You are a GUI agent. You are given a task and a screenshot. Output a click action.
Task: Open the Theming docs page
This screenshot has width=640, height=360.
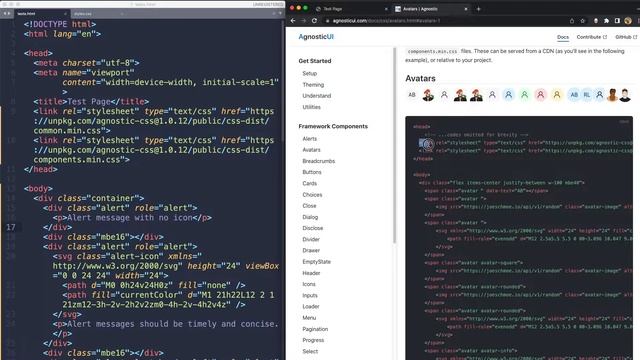[x=313, y=84]
